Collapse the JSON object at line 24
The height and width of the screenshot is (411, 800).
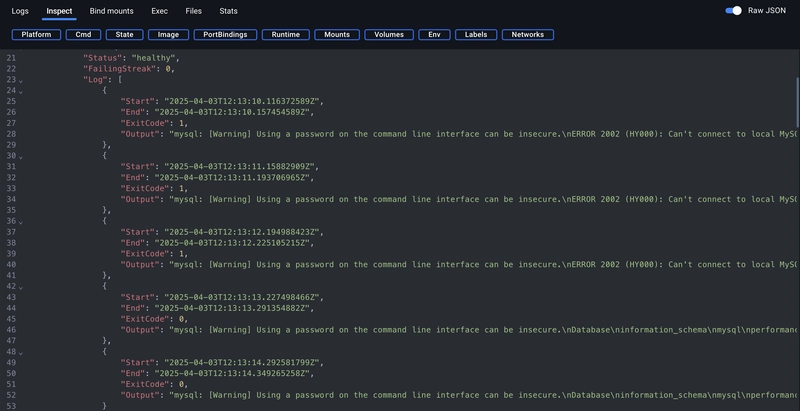[x=21, y=91]
